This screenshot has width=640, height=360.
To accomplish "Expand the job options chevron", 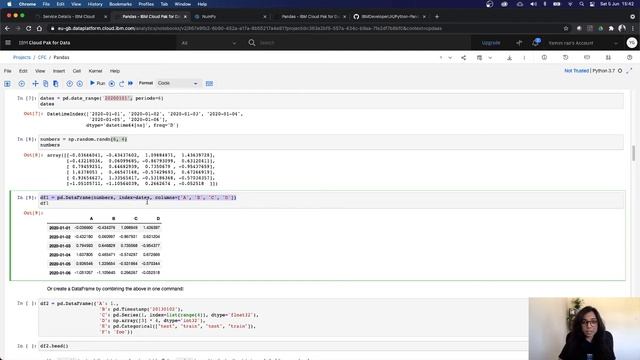I will tap(490, 58).
